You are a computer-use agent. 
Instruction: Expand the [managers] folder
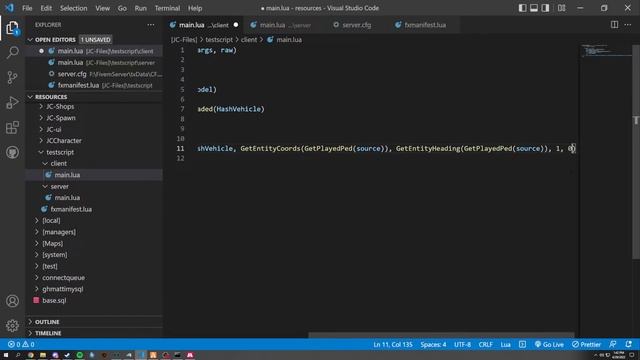[59, 232]
